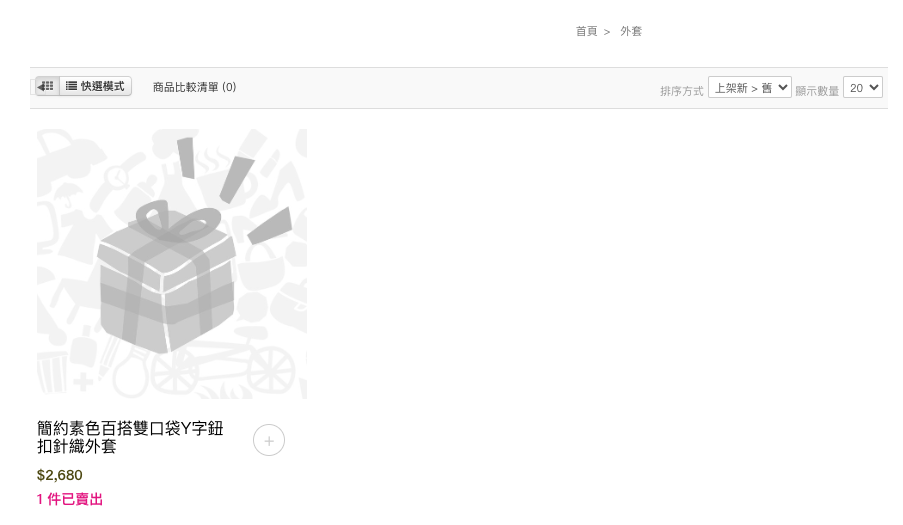This screenshot has width=903, height=525.
Task: Click the breadcrumb > separator after 首頁
Action: (607, 32)
